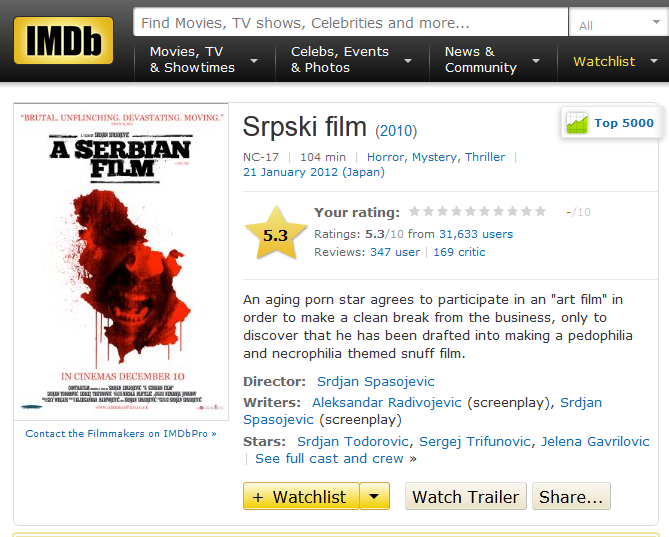Open News & Community menu

(x=493, y=60)
